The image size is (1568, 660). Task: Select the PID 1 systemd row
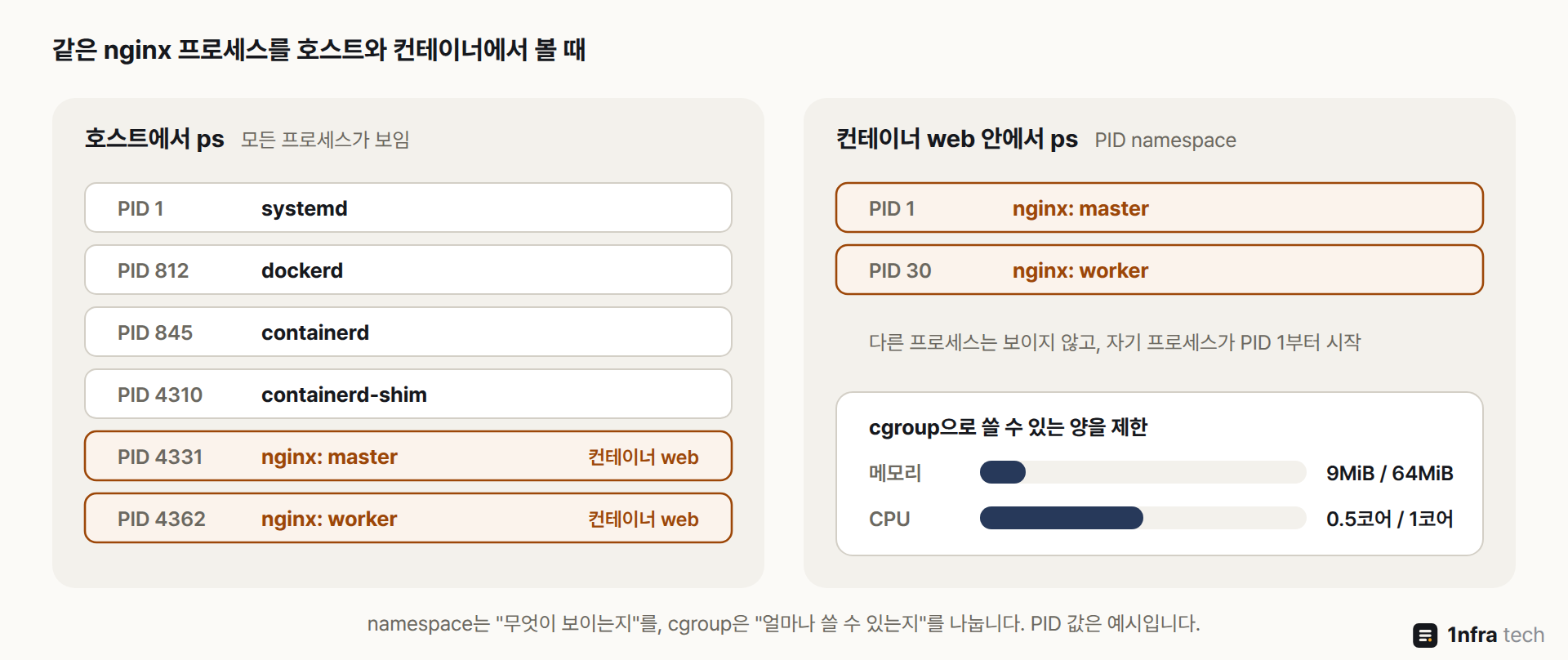408,207
